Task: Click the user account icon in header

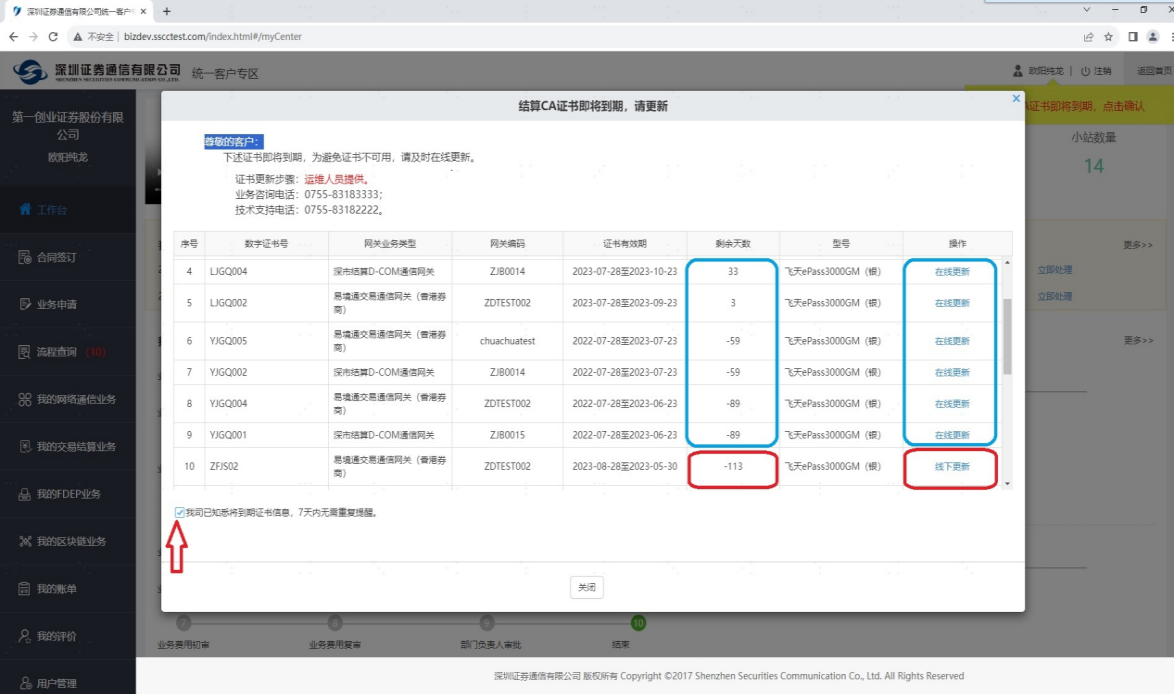Action: (x=1018, y=71)
